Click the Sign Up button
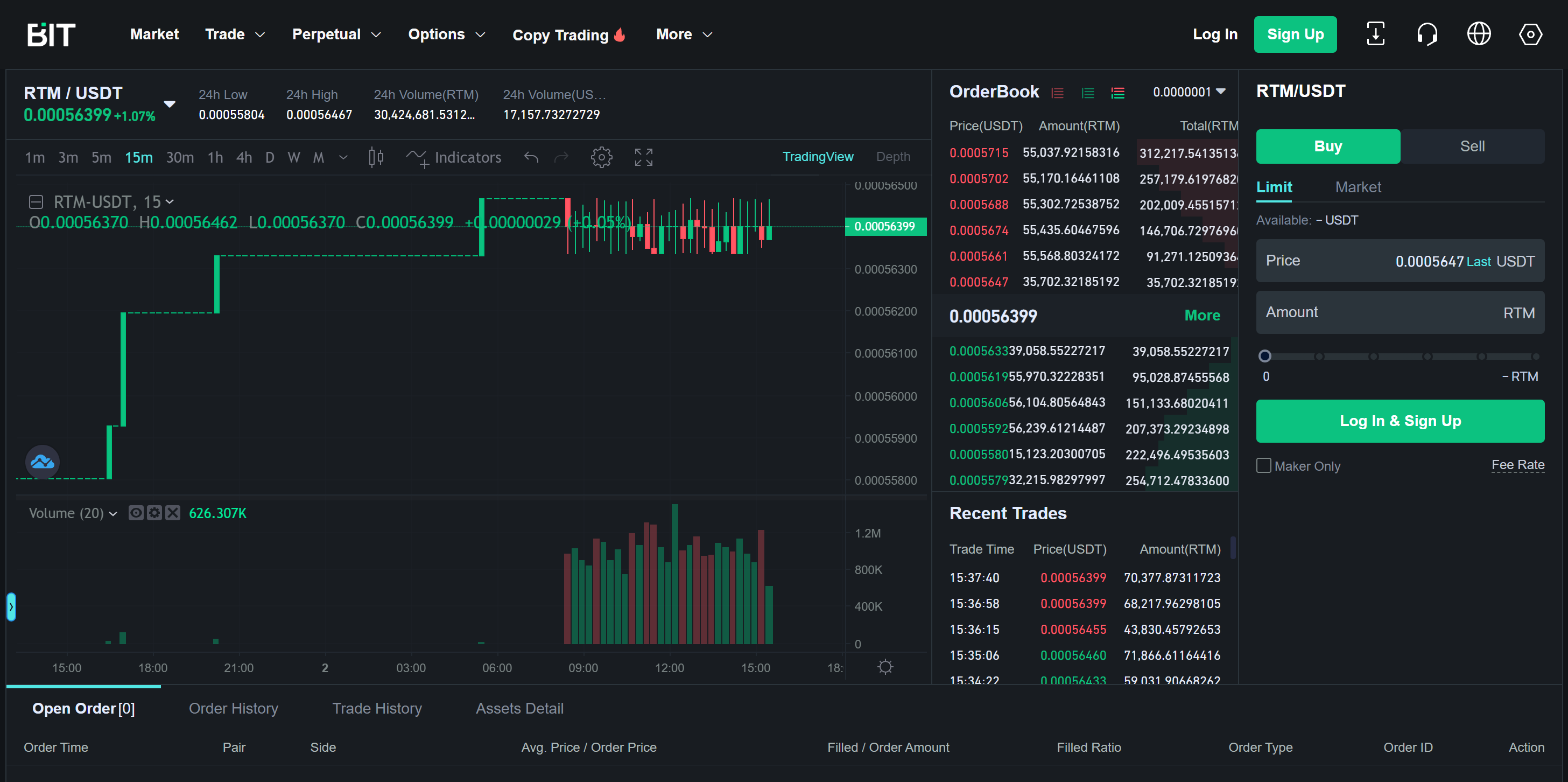Viewport: 1568px width, 782px height. click(1295, 34)
